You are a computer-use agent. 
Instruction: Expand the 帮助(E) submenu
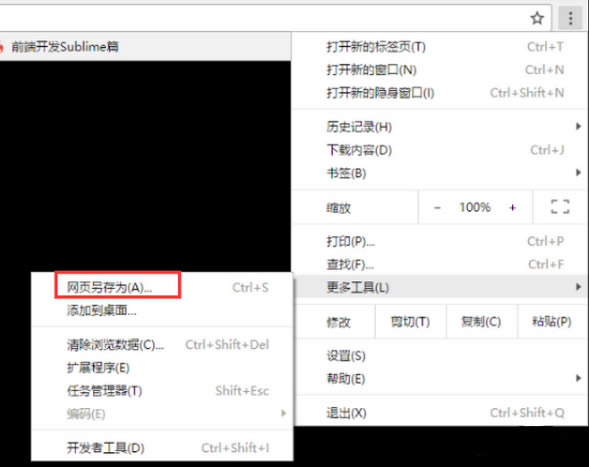(438, 378)
